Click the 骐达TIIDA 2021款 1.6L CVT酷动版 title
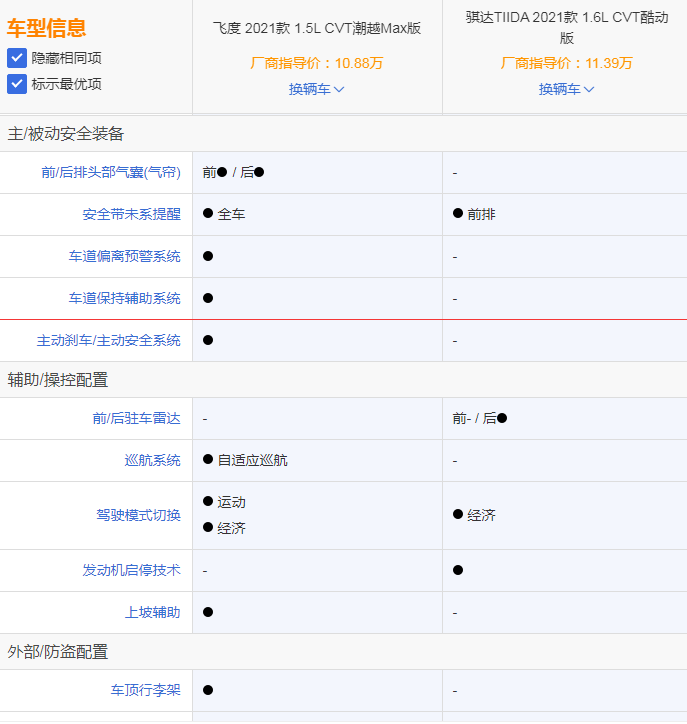This screenshot has width=687, height=724. pos(566,28)
